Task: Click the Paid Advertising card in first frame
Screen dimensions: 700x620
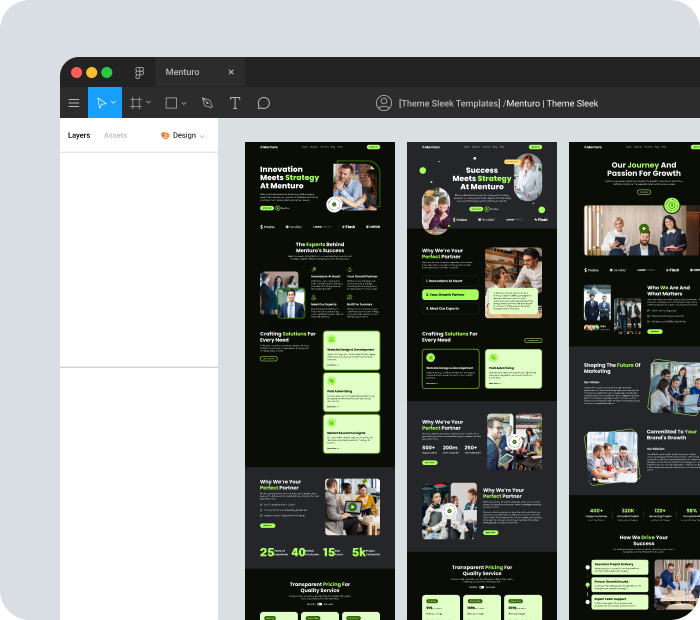Action: 352,392
